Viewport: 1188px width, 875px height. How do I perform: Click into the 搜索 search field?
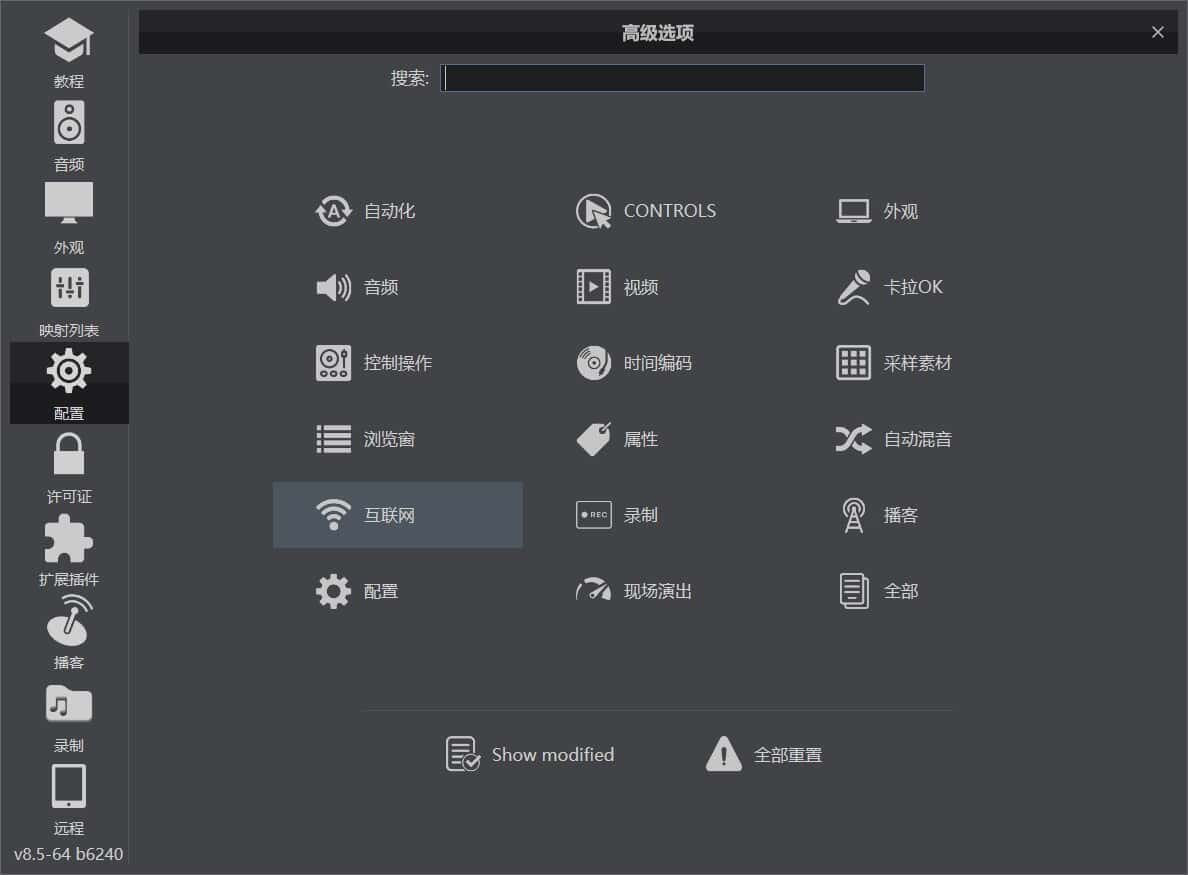pyautogui.click(x=683, y=78)
